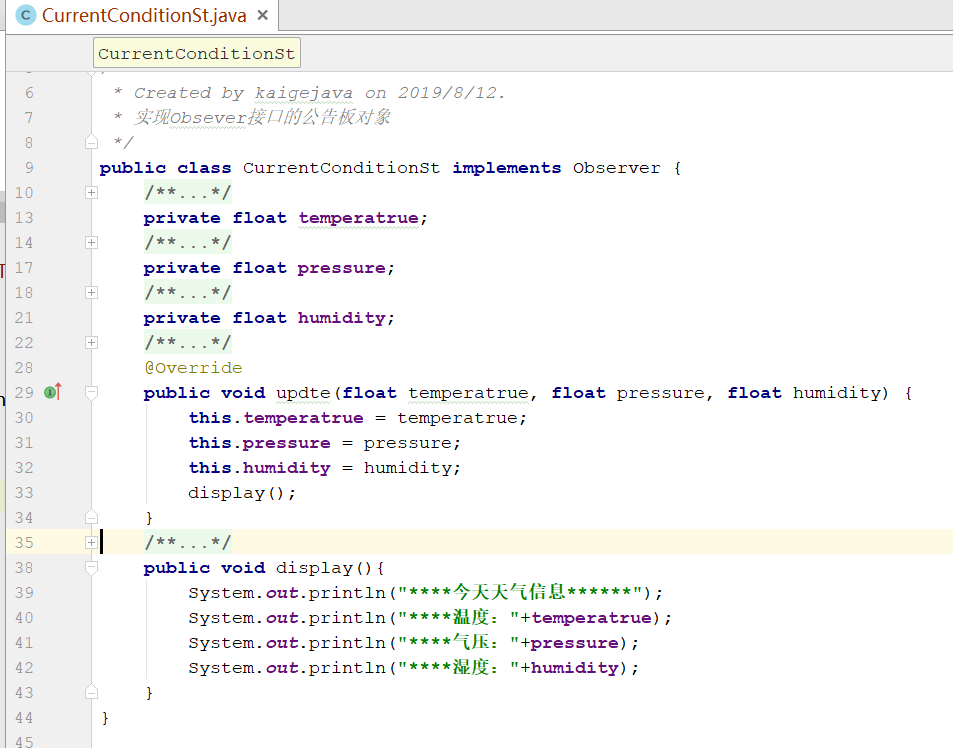Screen dimensions: 953x748
Task: Click the fold end marker on line 8
Action: pos(91,142)
